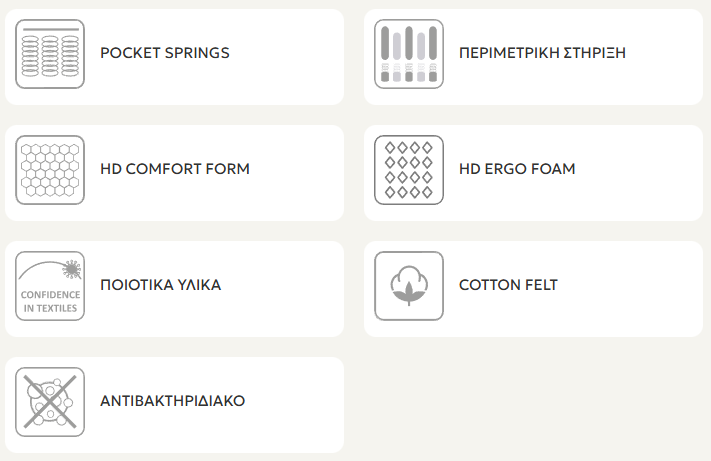The height and width of the screenshot is (461, 711).
Task: Select the ΑΝΤΙΒΑΚΤΗΡΙΔΙΑΚΟ label text
Action: (x=173, y=401)
